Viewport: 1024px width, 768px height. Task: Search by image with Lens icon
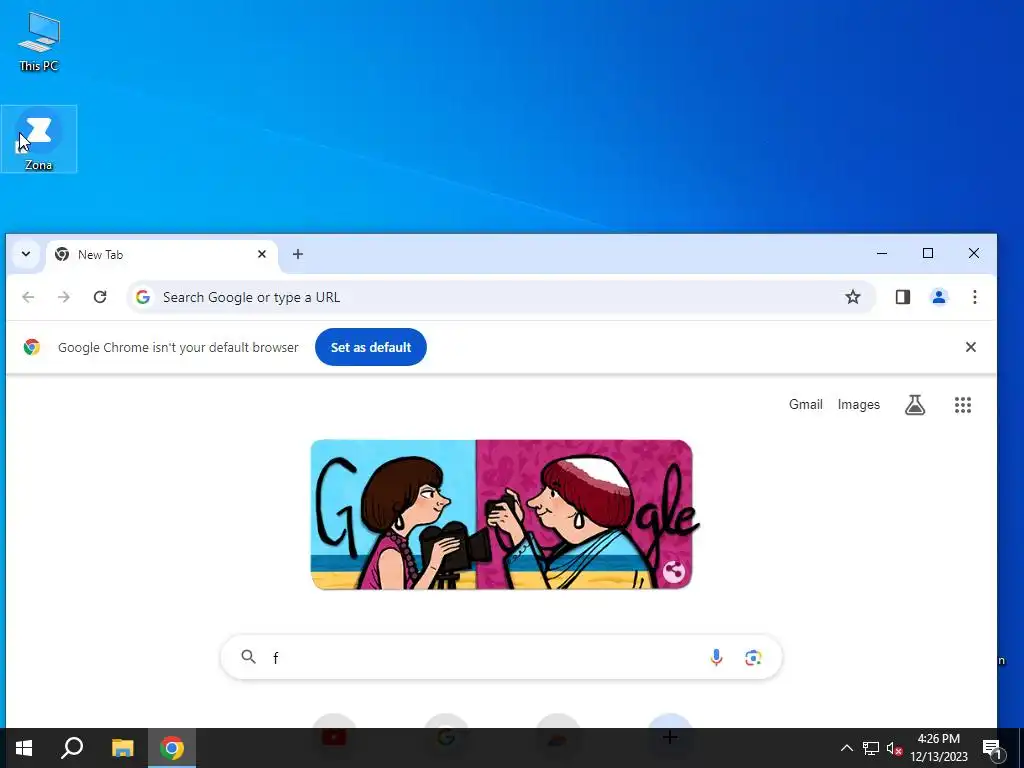click(753, 658)
